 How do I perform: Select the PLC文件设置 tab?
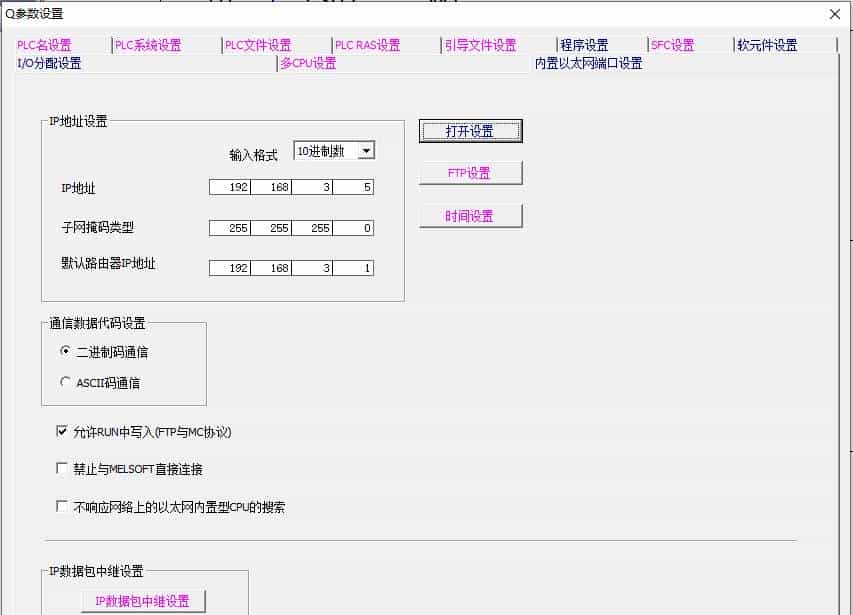click(259, 44)
